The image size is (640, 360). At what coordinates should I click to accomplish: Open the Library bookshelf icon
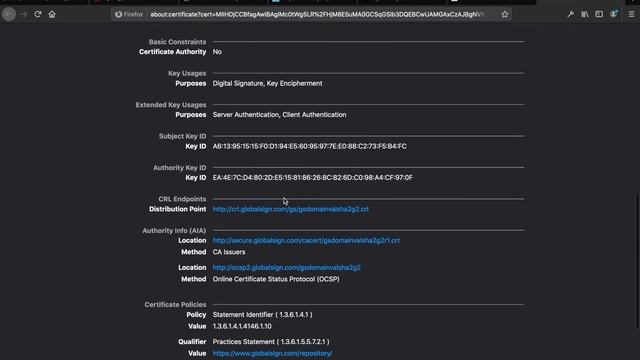(x=585, y=14)
